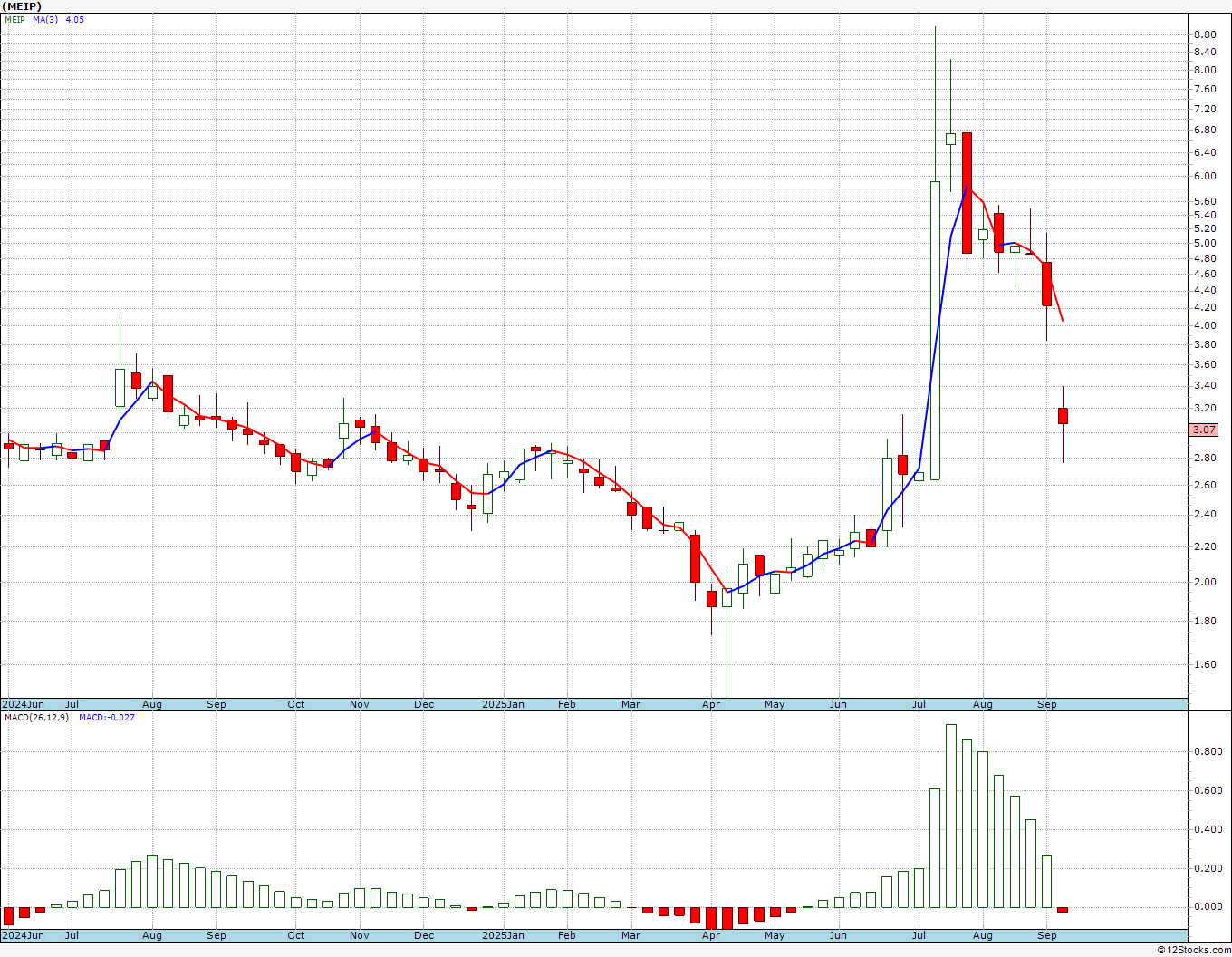Screen dimensions: 1232x957
Task: Select May on the price chart time axis
Action: tap(775, 704)
